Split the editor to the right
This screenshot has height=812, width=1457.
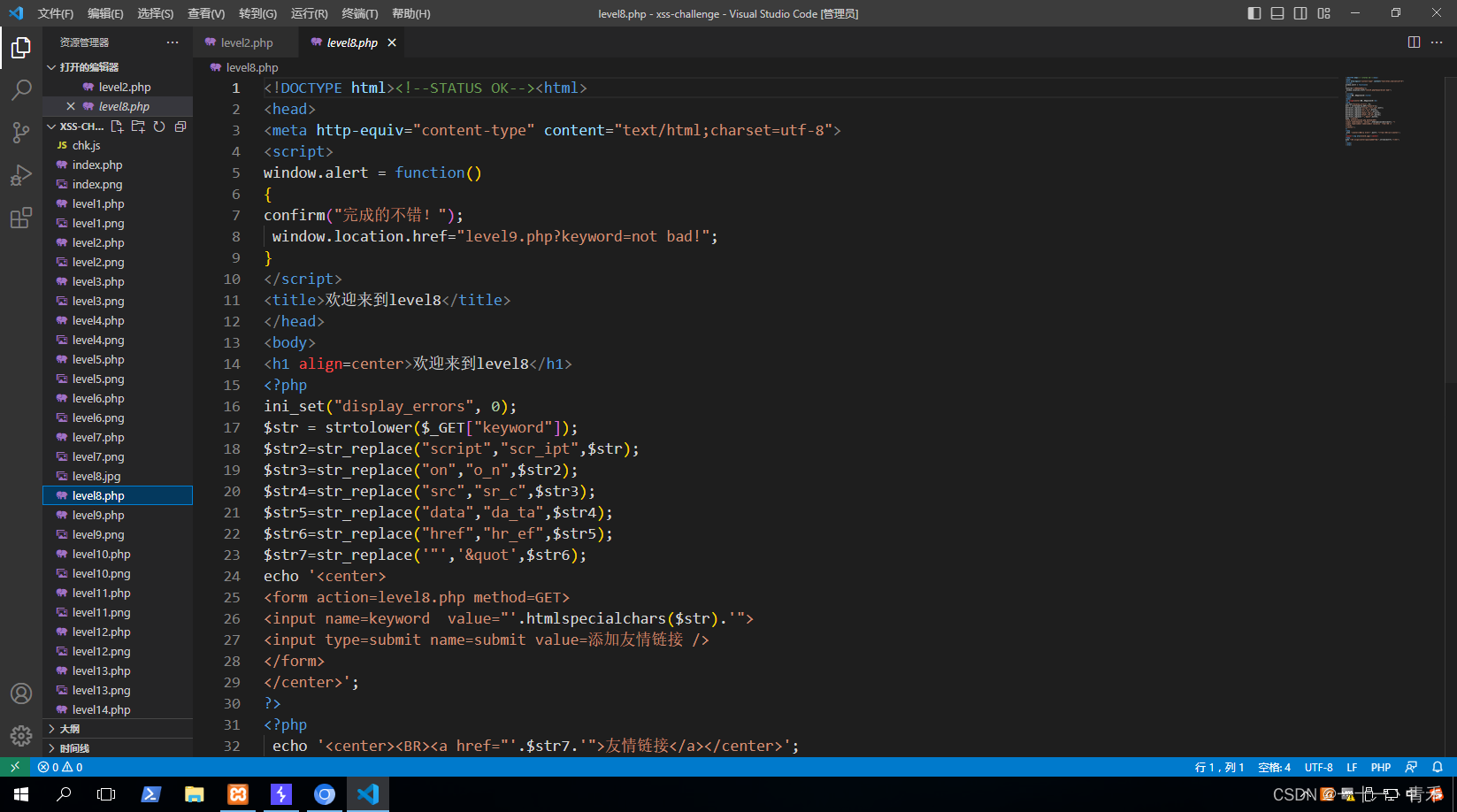click(1414, 42)
